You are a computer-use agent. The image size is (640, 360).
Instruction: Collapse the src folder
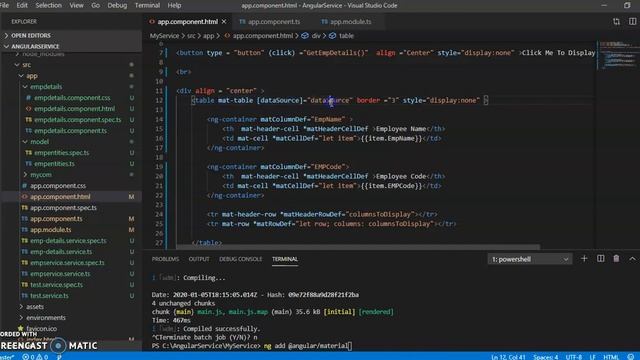(23, 65)
